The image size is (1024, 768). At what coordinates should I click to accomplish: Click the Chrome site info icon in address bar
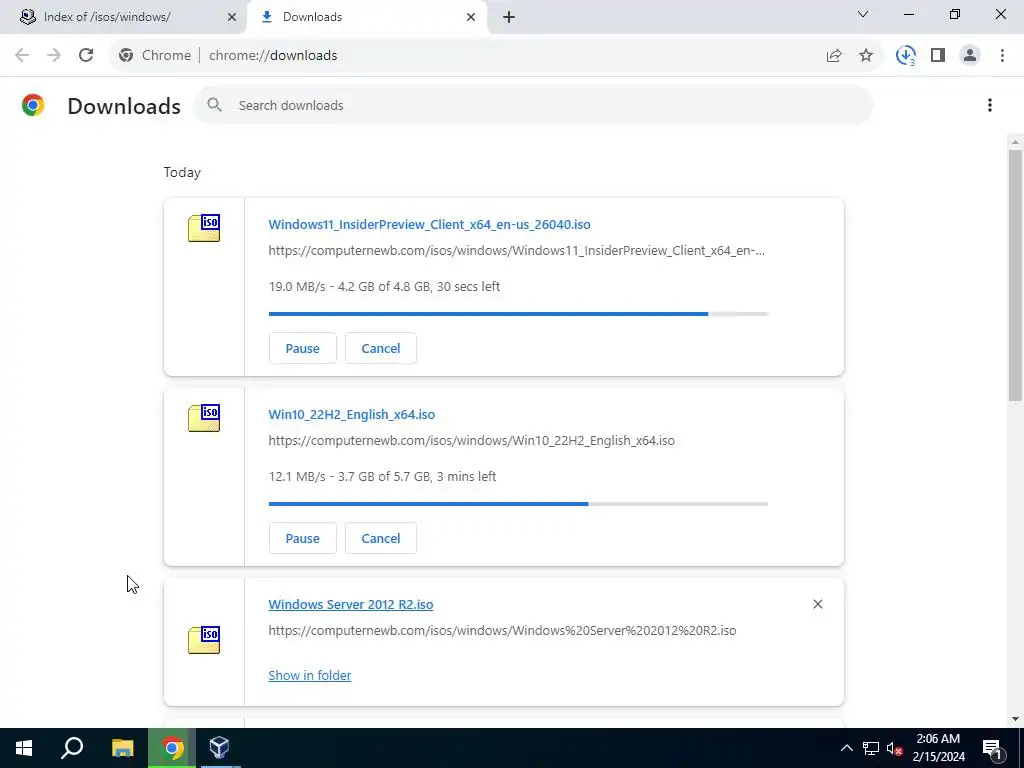(126, 56)
